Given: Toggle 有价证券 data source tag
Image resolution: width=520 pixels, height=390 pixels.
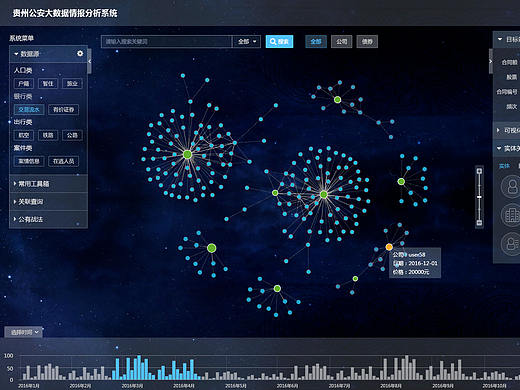Looking at the screenshot, I should point(63,109).
